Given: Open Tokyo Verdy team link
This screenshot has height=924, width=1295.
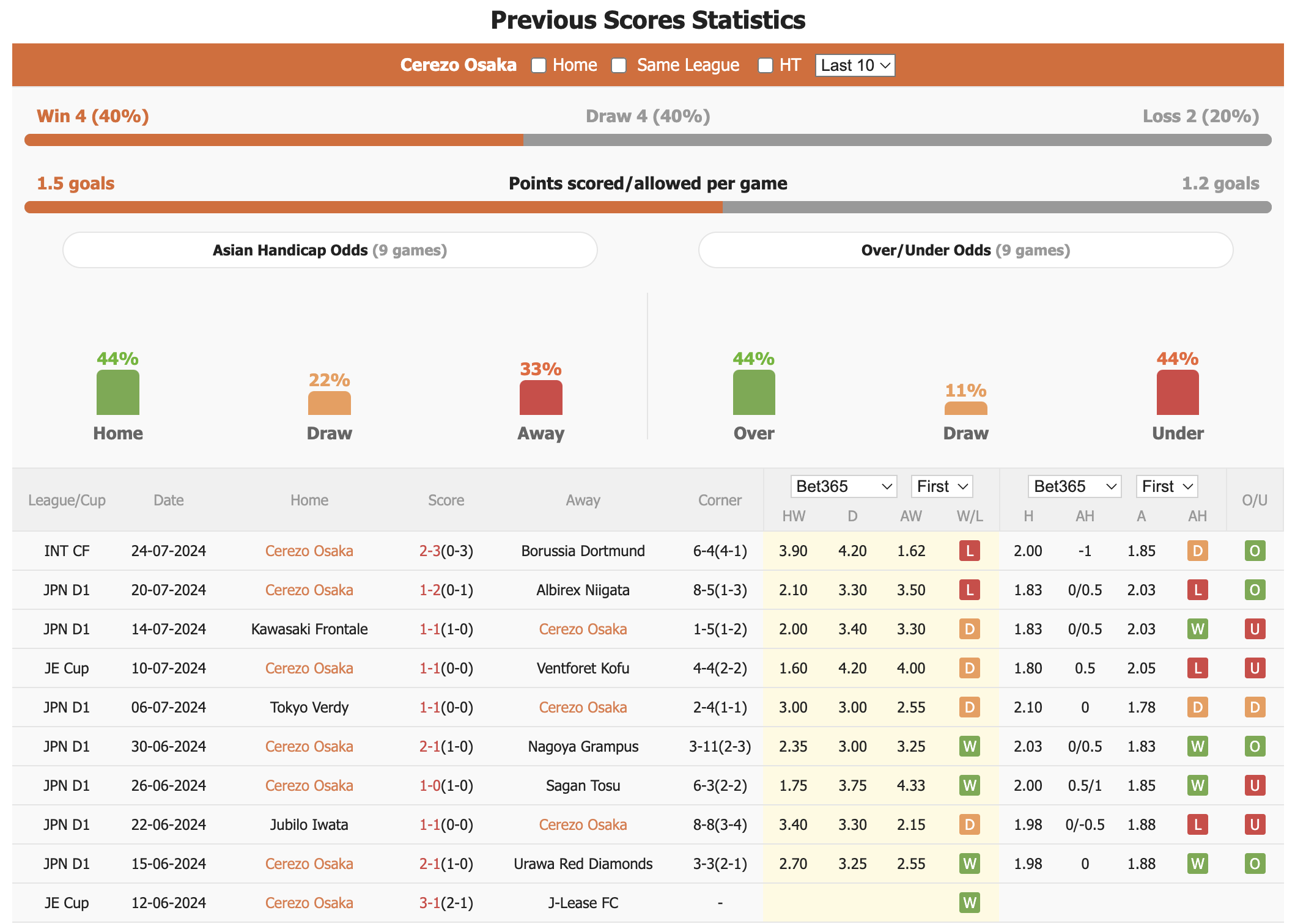Looking at the screenshot, I should pos(309,707).
